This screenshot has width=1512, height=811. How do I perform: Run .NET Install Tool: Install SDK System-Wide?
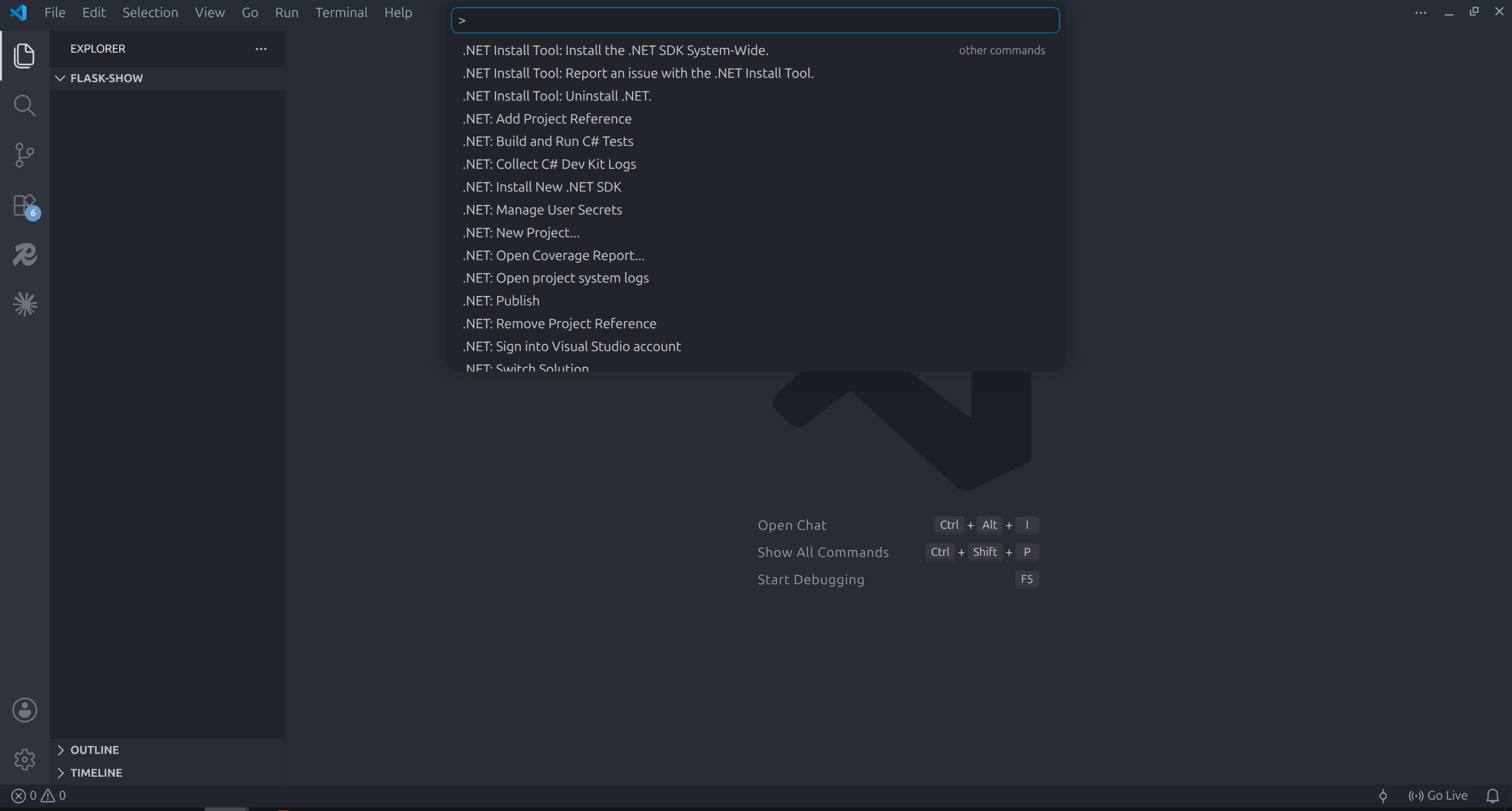(755, 50)
